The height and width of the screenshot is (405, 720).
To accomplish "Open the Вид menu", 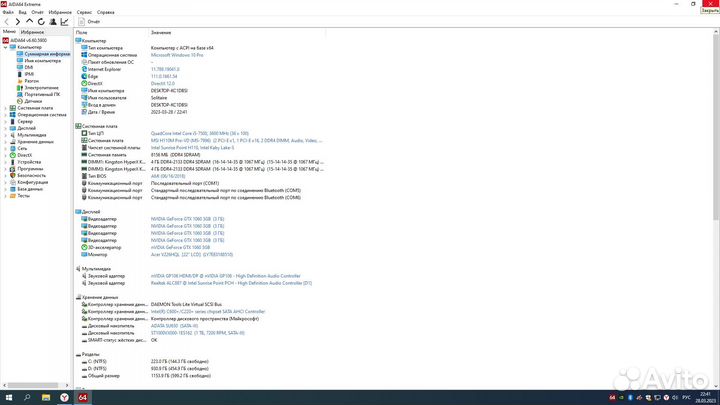I will pyautogui.click(x=22, y=12).
